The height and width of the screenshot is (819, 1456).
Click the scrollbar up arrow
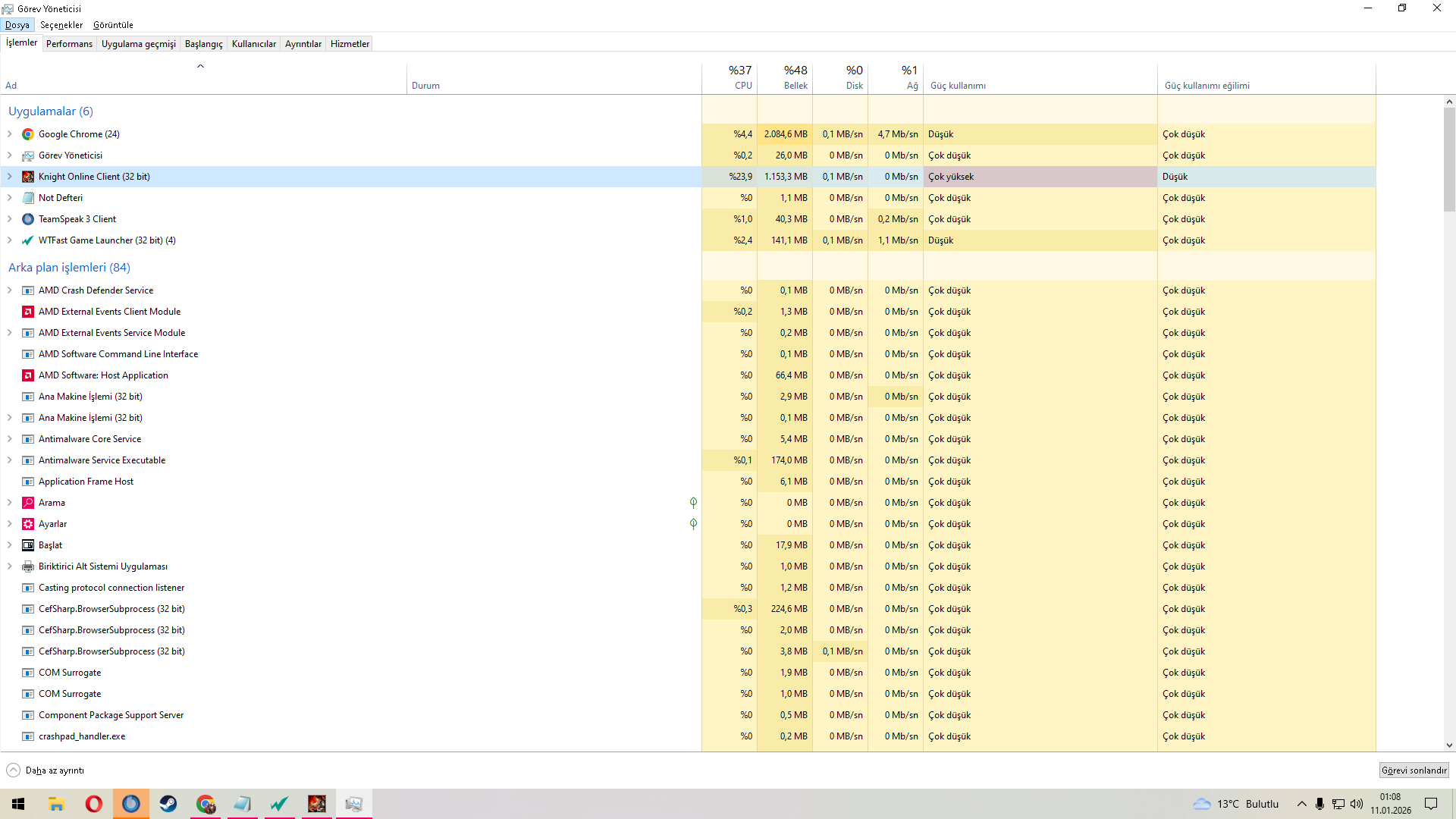coord(1449,102)
